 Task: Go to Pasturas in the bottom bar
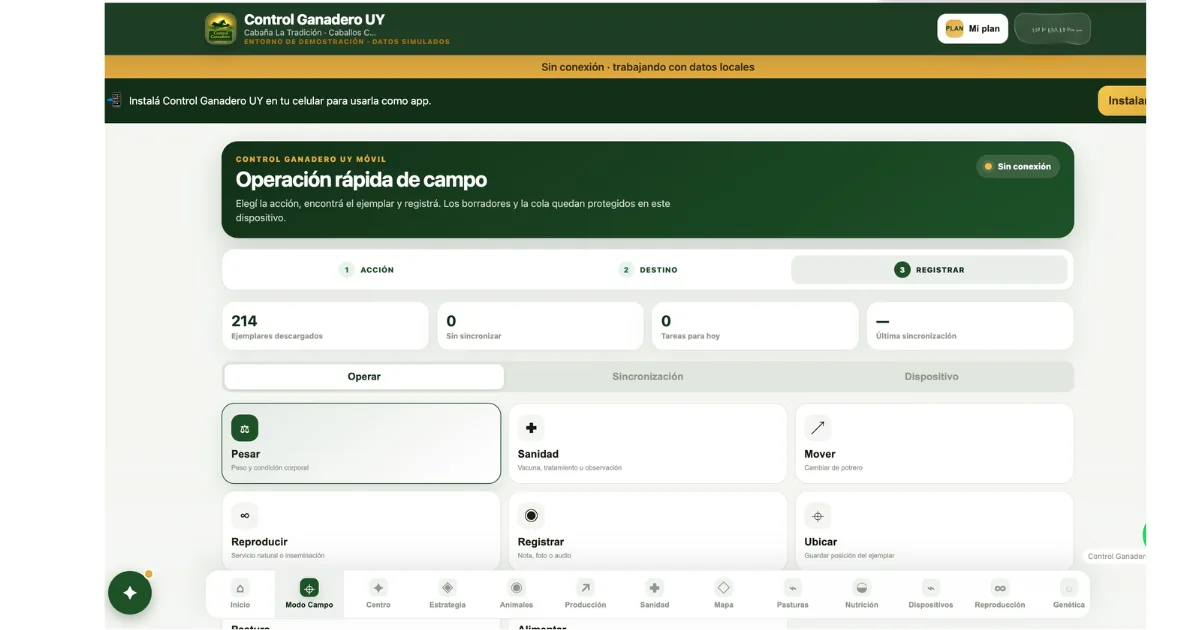point(792,593)
